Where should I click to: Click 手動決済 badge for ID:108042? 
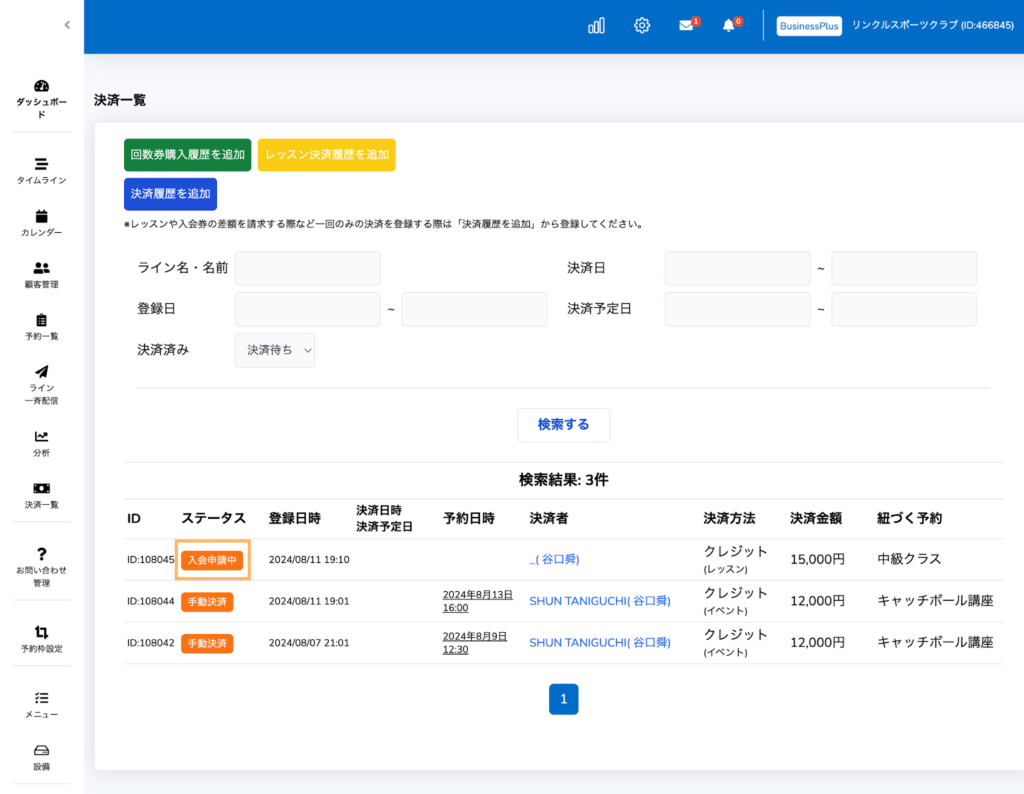tap(207, 644)
